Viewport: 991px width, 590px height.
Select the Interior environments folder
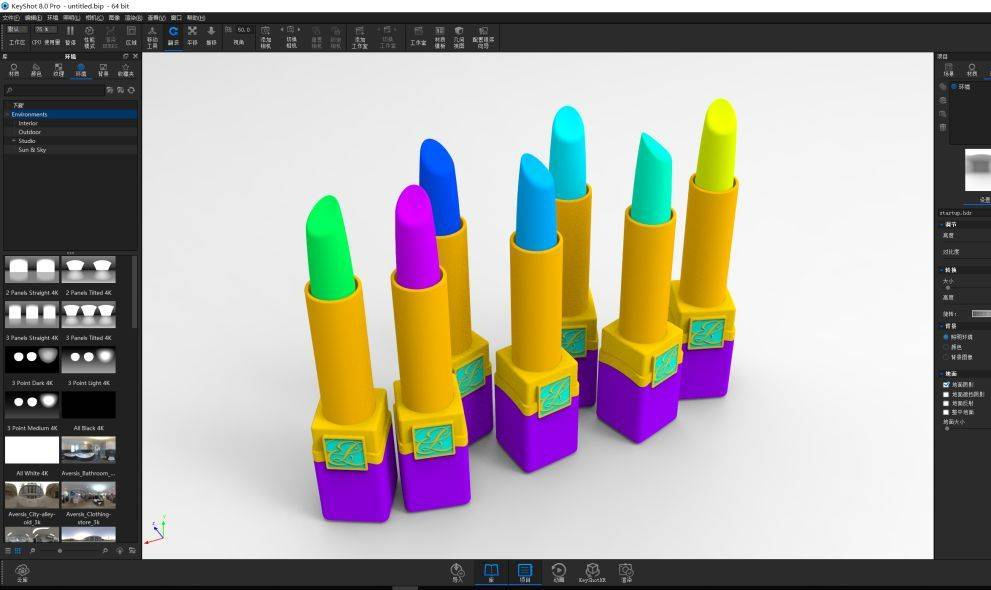[28, 123]
